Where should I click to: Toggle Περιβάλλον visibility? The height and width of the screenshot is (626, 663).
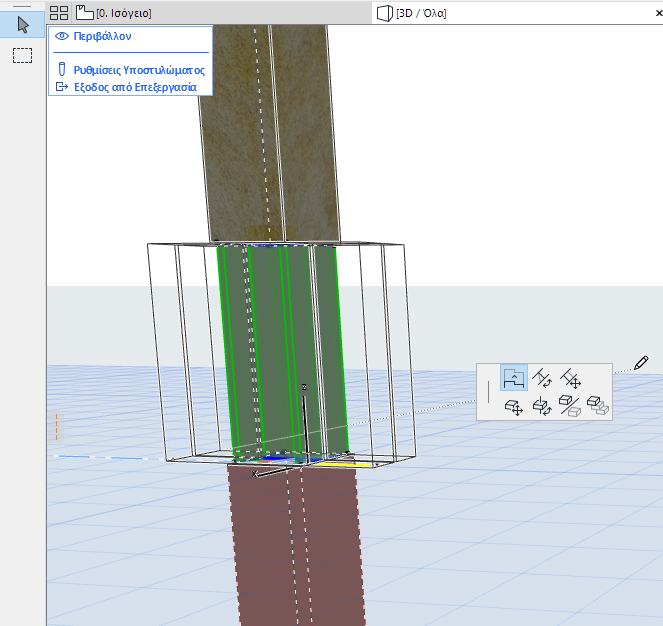[102, 36]
